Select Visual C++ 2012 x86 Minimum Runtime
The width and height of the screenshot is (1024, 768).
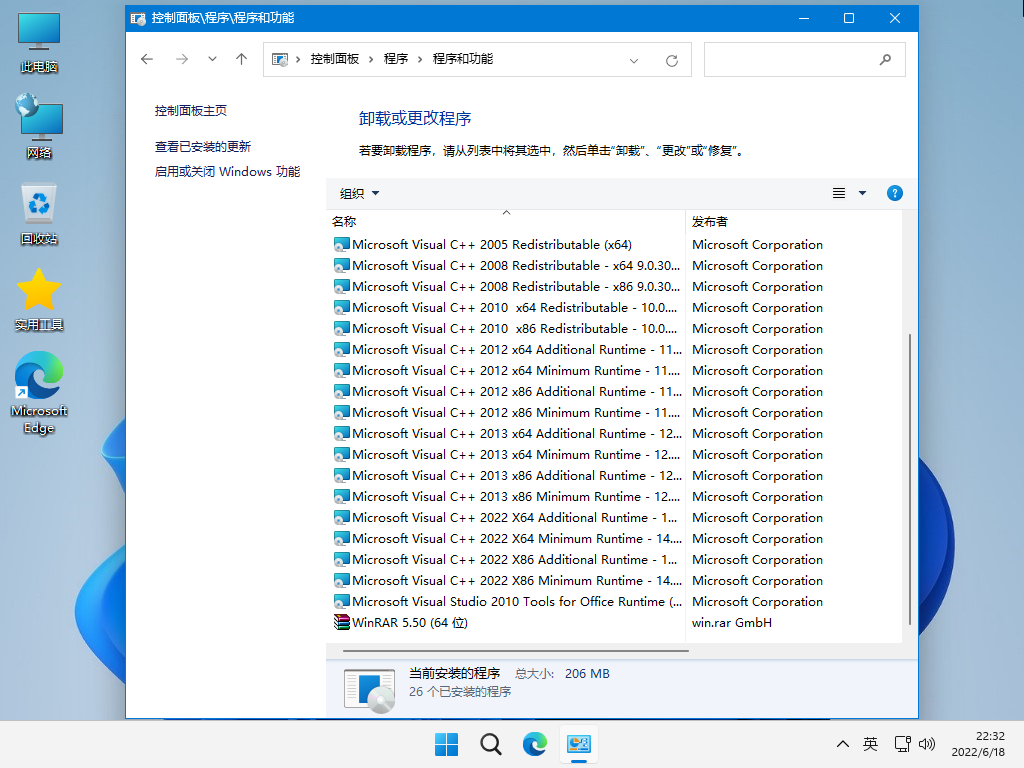click(507, 413)
